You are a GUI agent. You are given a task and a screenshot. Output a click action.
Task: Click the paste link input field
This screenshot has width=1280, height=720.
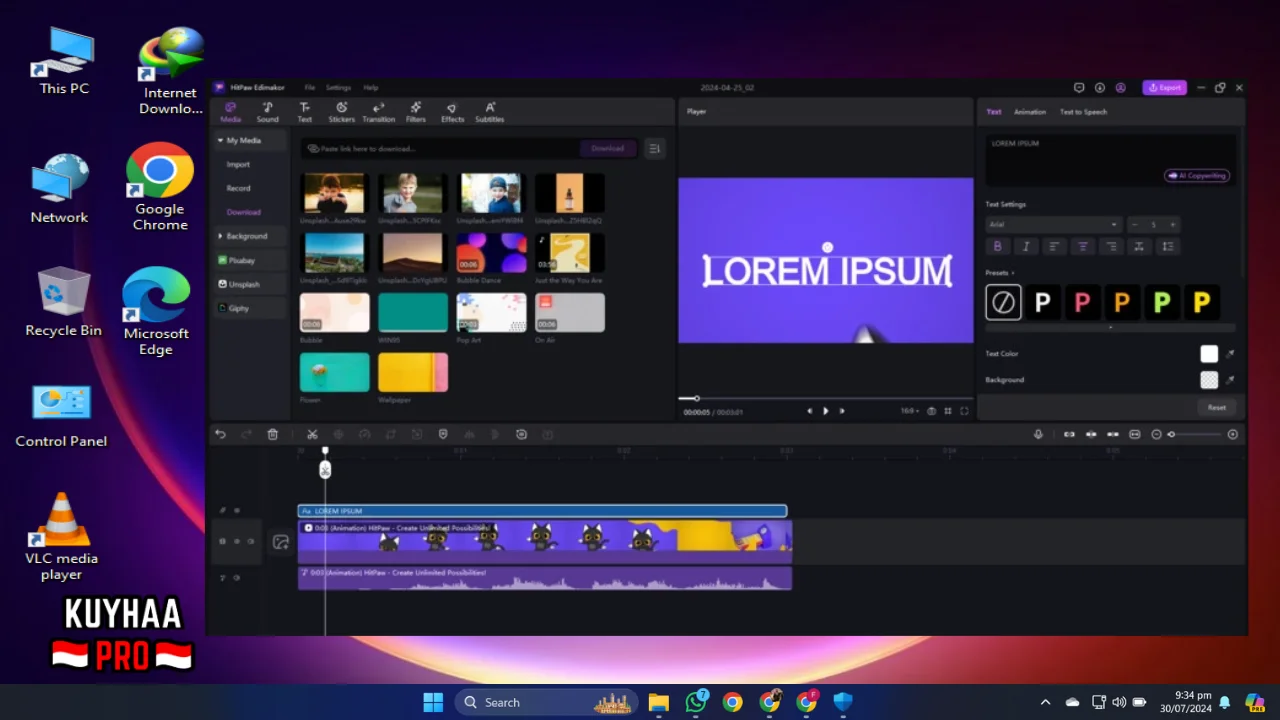tap(440, 148)
